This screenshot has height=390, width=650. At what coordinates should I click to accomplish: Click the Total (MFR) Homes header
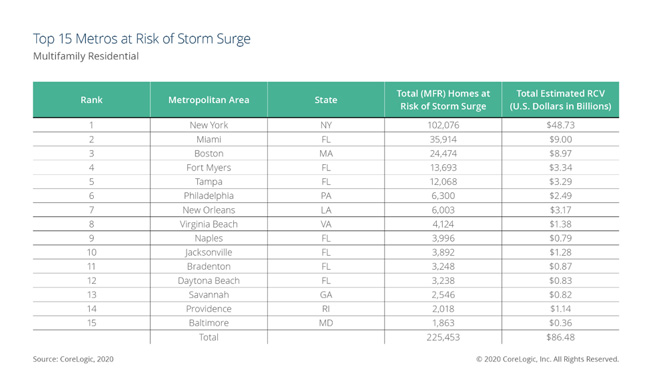(x=443, y=100)
